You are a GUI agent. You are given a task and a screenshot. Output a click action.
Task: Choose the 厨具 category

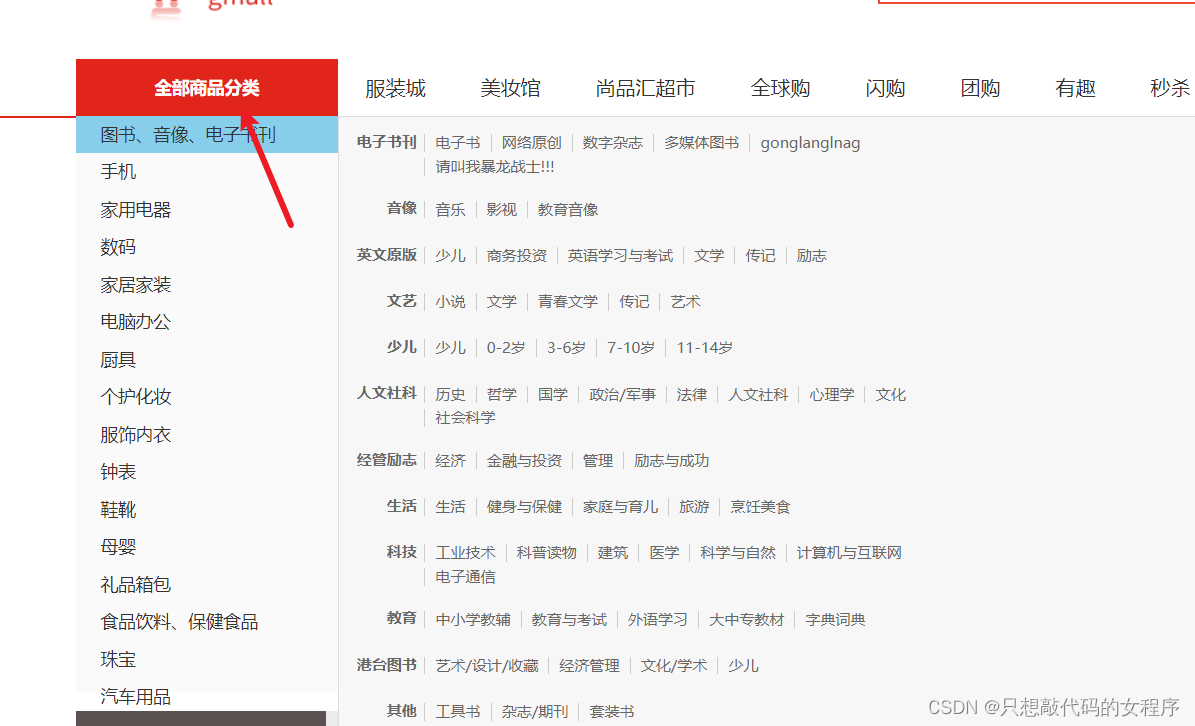[118, 360]
